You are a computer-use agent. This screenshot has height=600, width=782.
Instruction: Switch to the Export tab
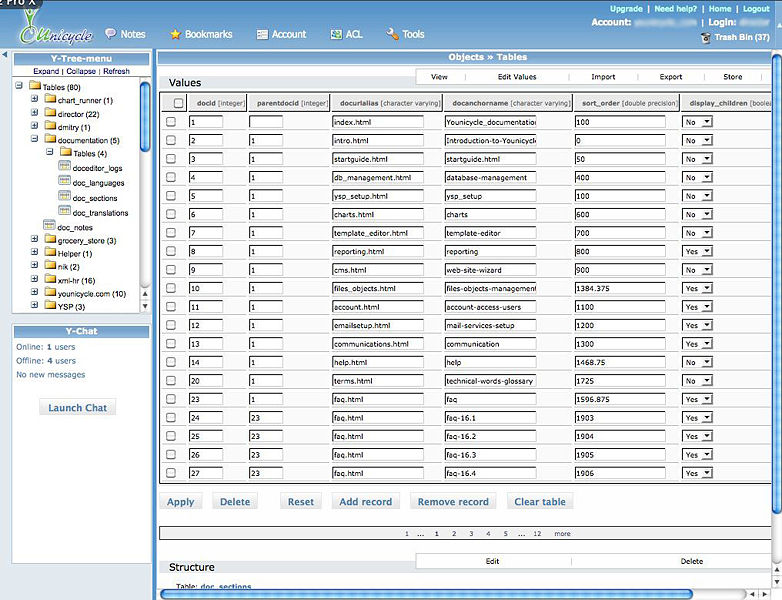tap(670, 77)
